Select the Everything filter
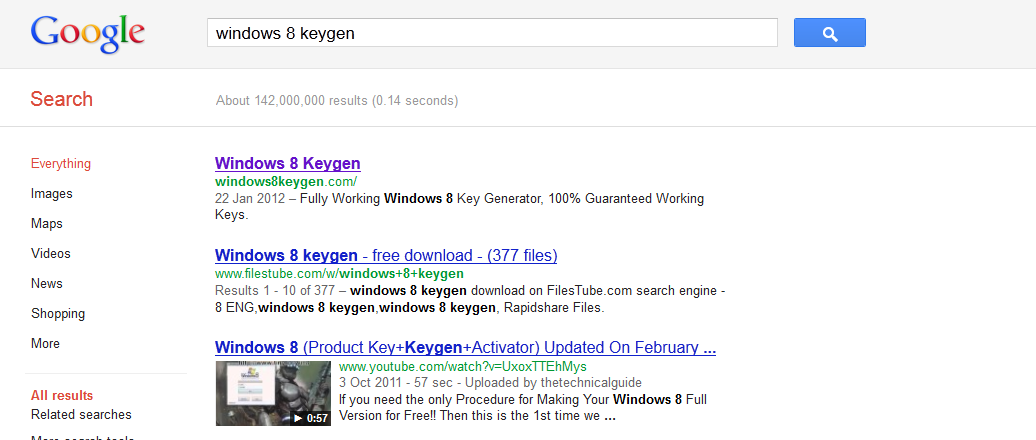 [61, 164]
